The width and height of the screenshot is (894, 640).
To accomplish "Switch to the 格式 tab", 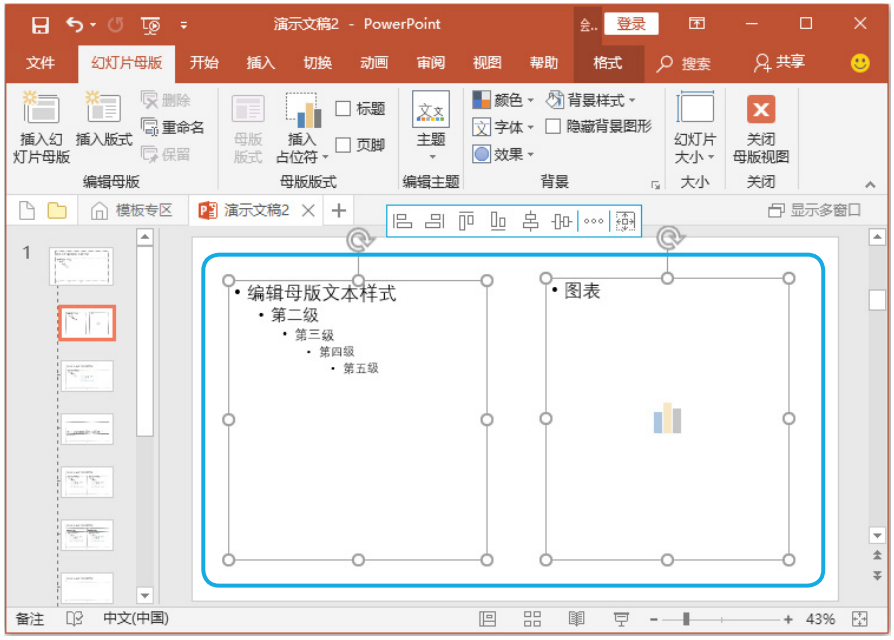I will coord(607,63).
